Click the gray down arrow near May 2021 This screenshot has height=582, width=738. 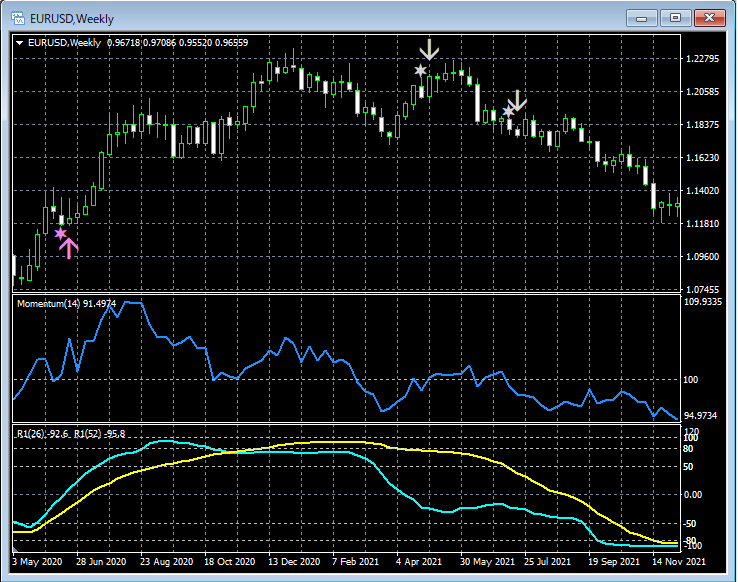[x=517, y=100]
